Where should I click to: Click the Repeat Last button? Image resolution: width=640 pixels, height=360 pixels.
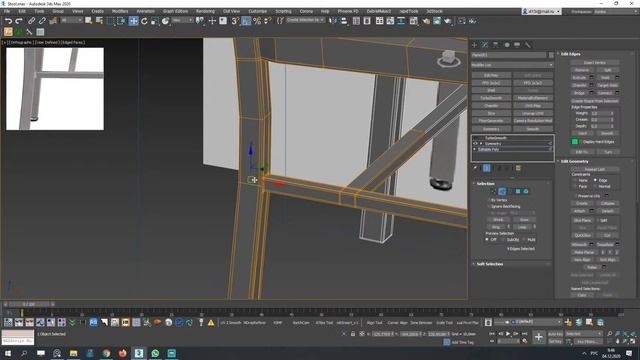point(595,169)
